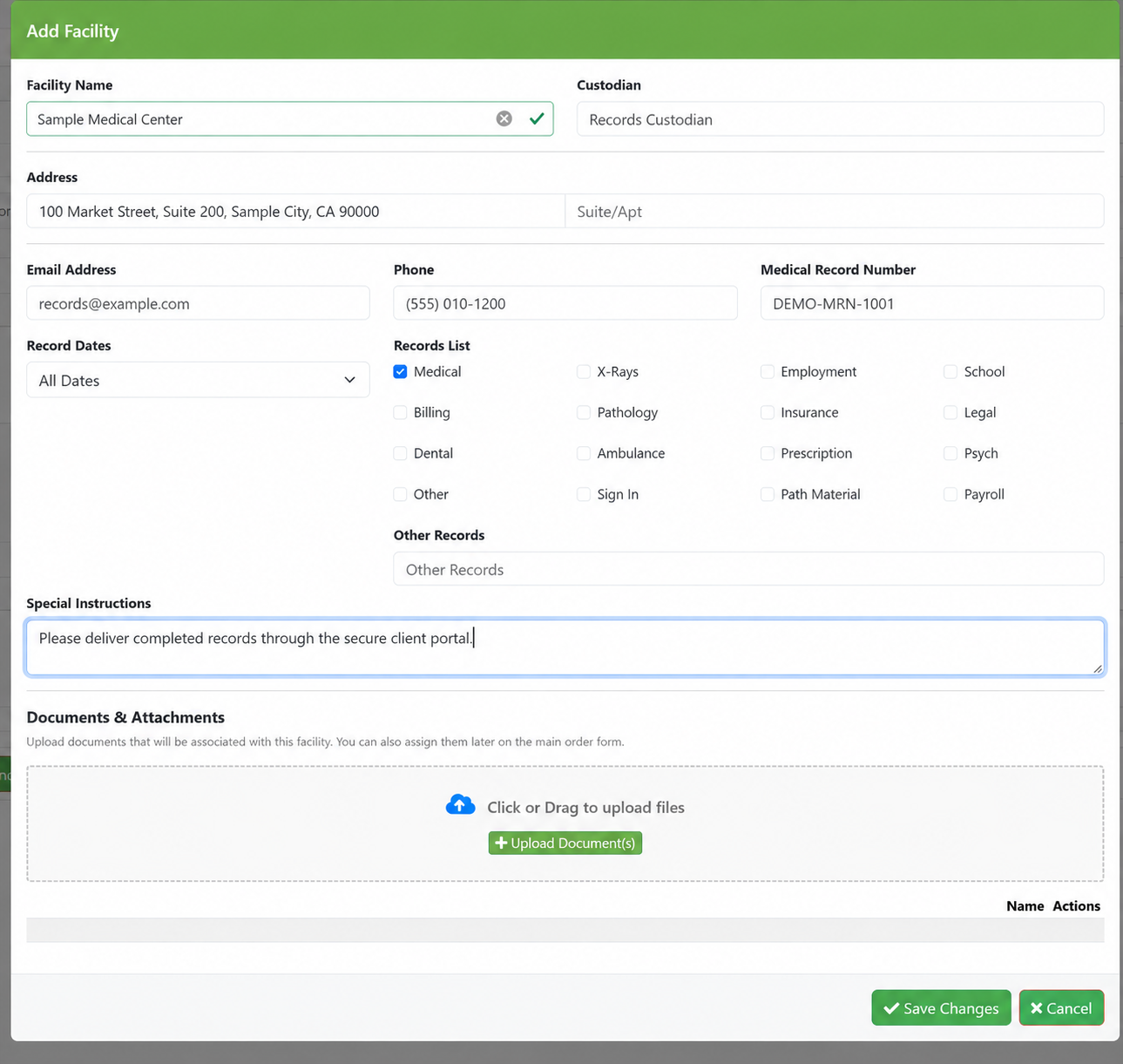Tick the Pathology checkbox
1123x1064 pixels.
[584, 412]
